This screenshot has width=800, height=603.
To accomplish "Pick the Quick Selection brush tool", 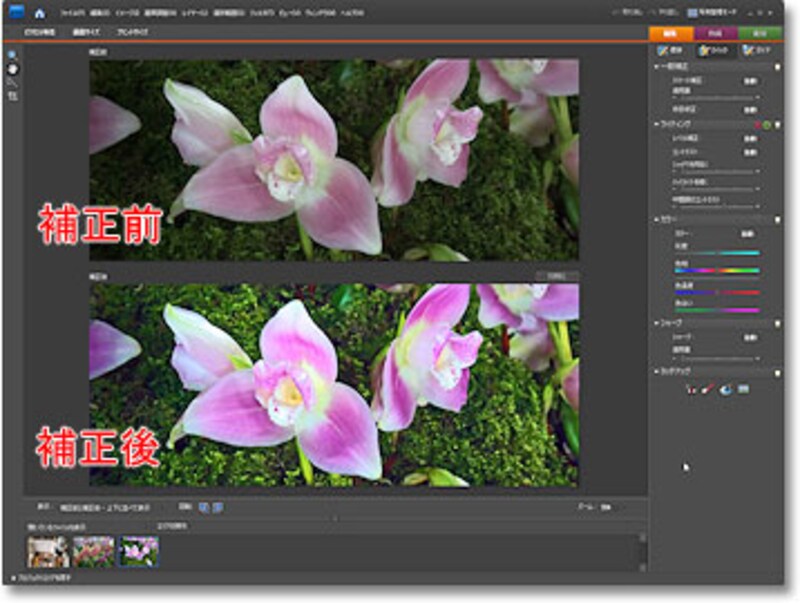I will 12,83.
